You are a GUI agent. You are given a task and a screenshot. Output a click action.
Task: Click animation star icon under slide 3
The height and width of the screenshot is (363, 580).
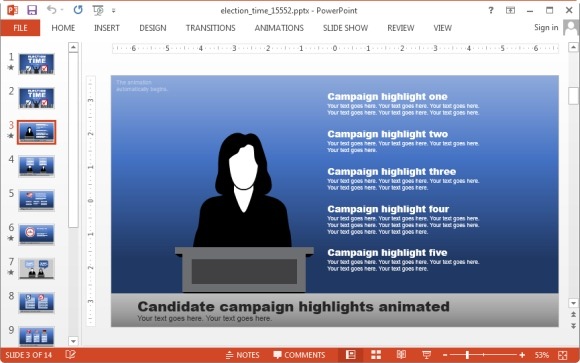(11, 136)
